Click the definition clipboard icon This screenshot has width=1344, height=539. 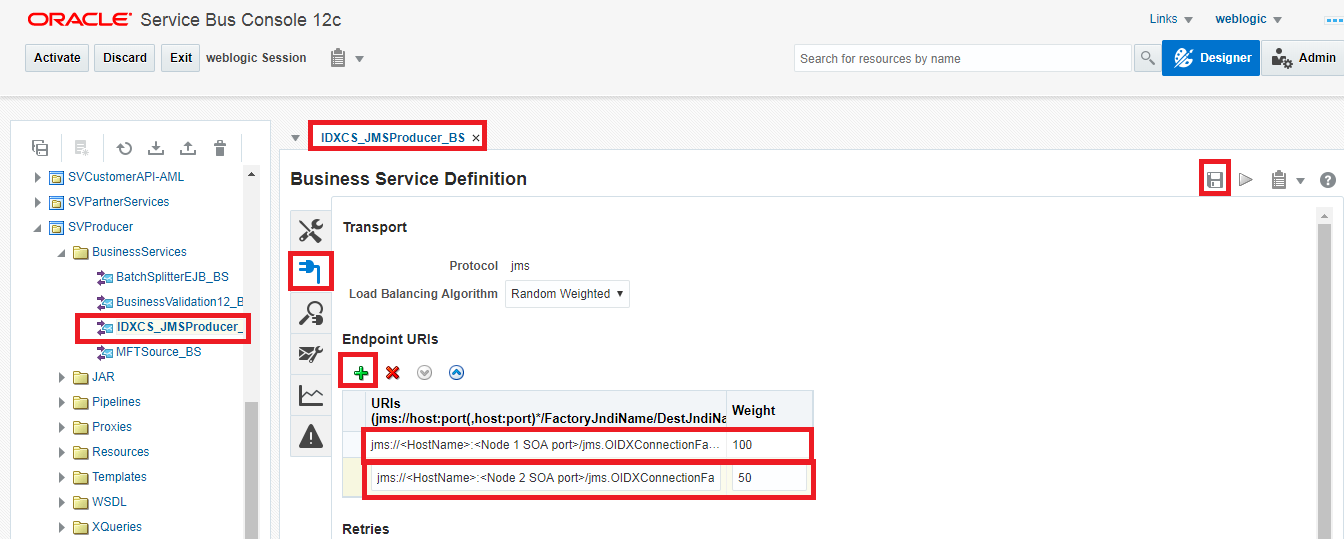[1278, 180]
